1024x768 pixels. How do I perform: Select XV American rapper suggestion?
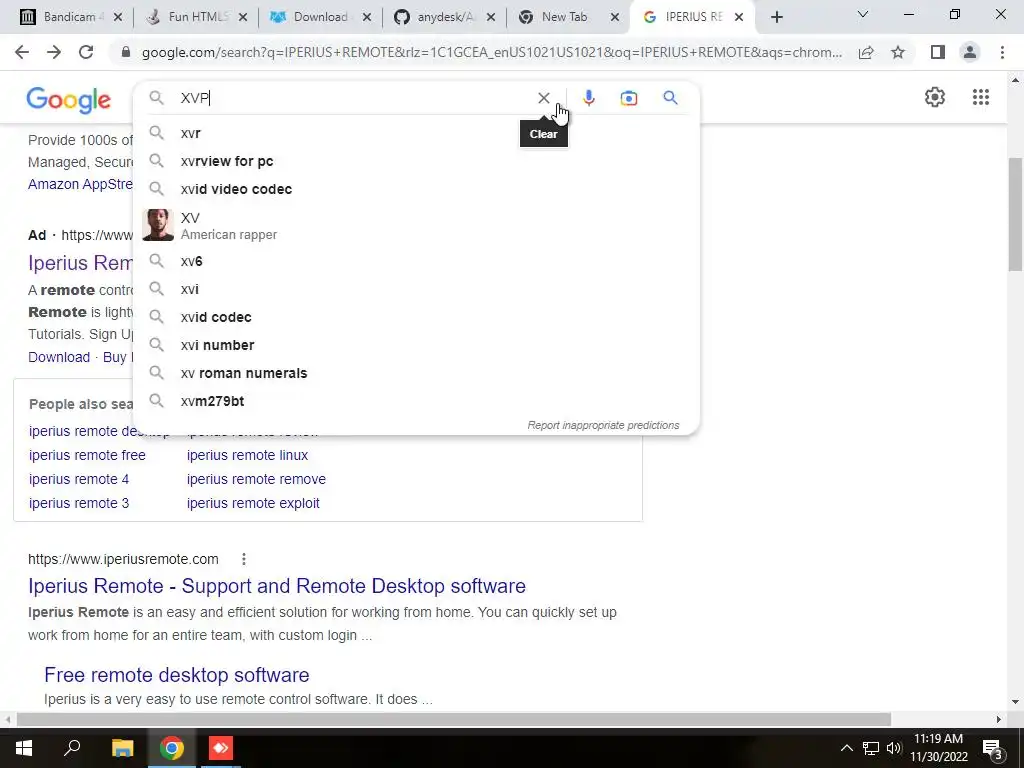coord(416,225)
